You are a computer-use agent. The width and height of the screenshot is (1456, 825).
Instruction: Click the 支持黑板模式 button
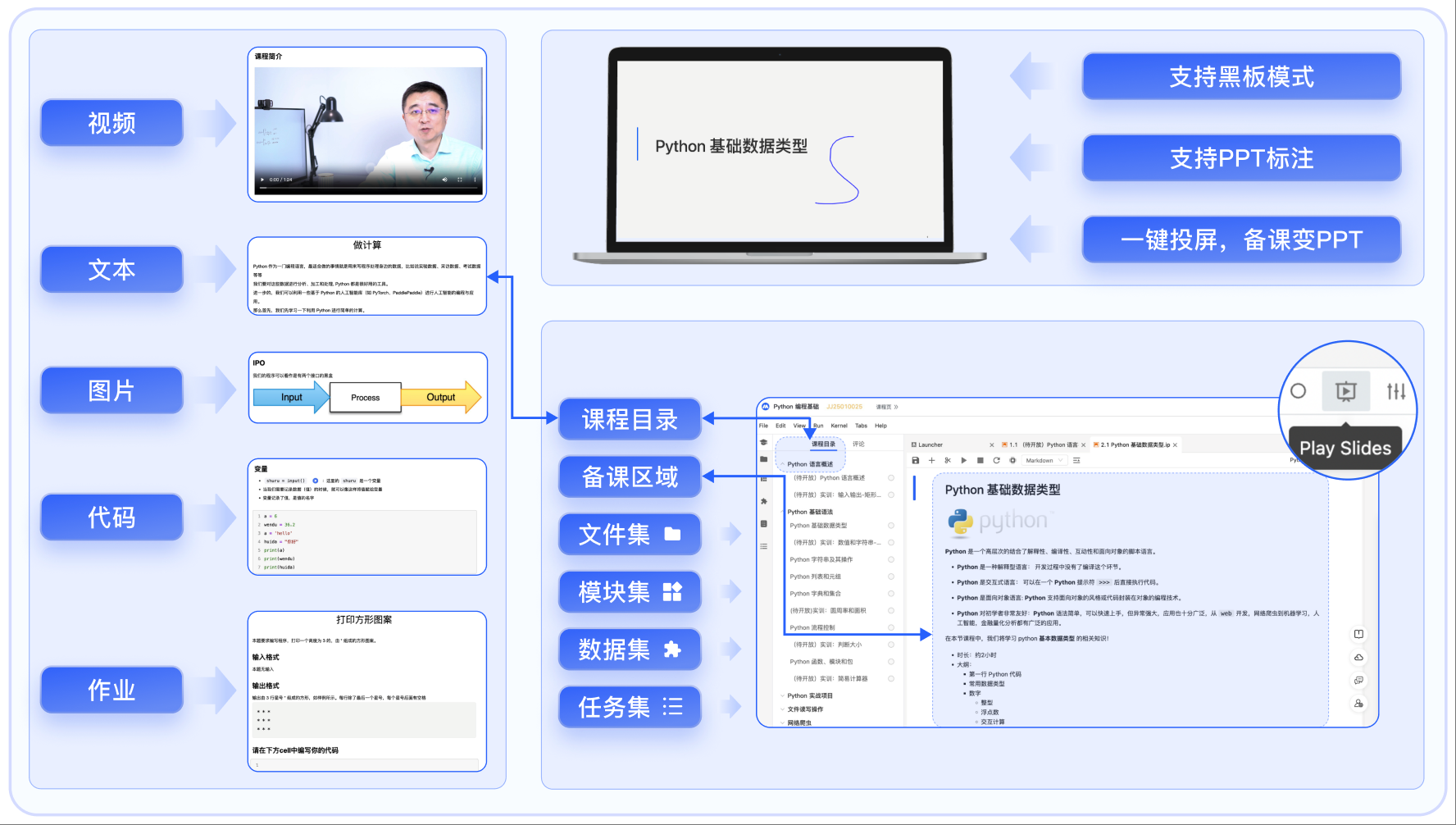(x=1241, y=76)
